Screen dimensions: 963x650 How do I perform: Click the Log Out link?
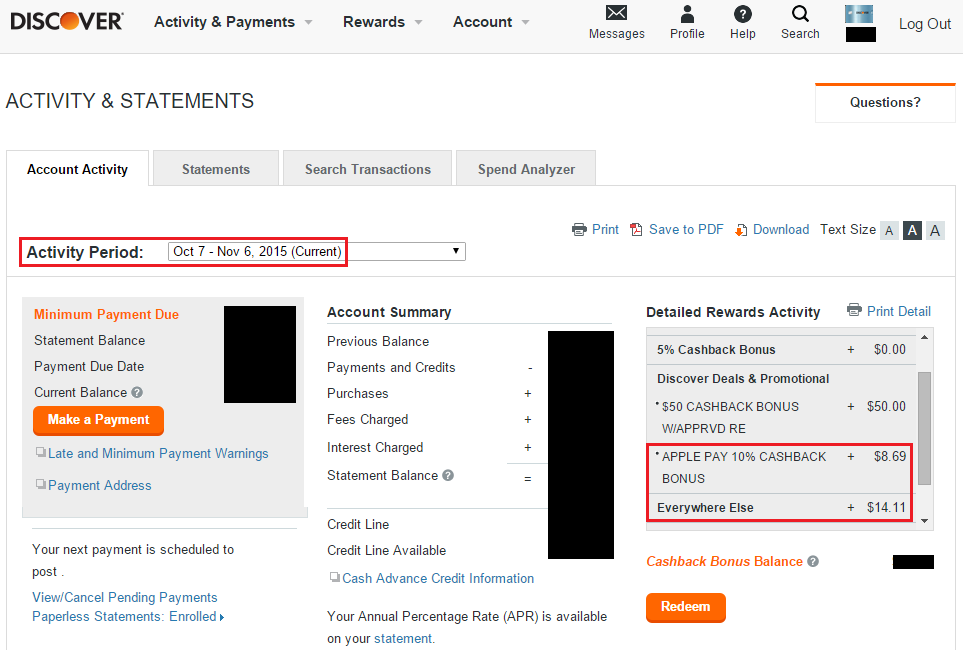coord(924,24)
